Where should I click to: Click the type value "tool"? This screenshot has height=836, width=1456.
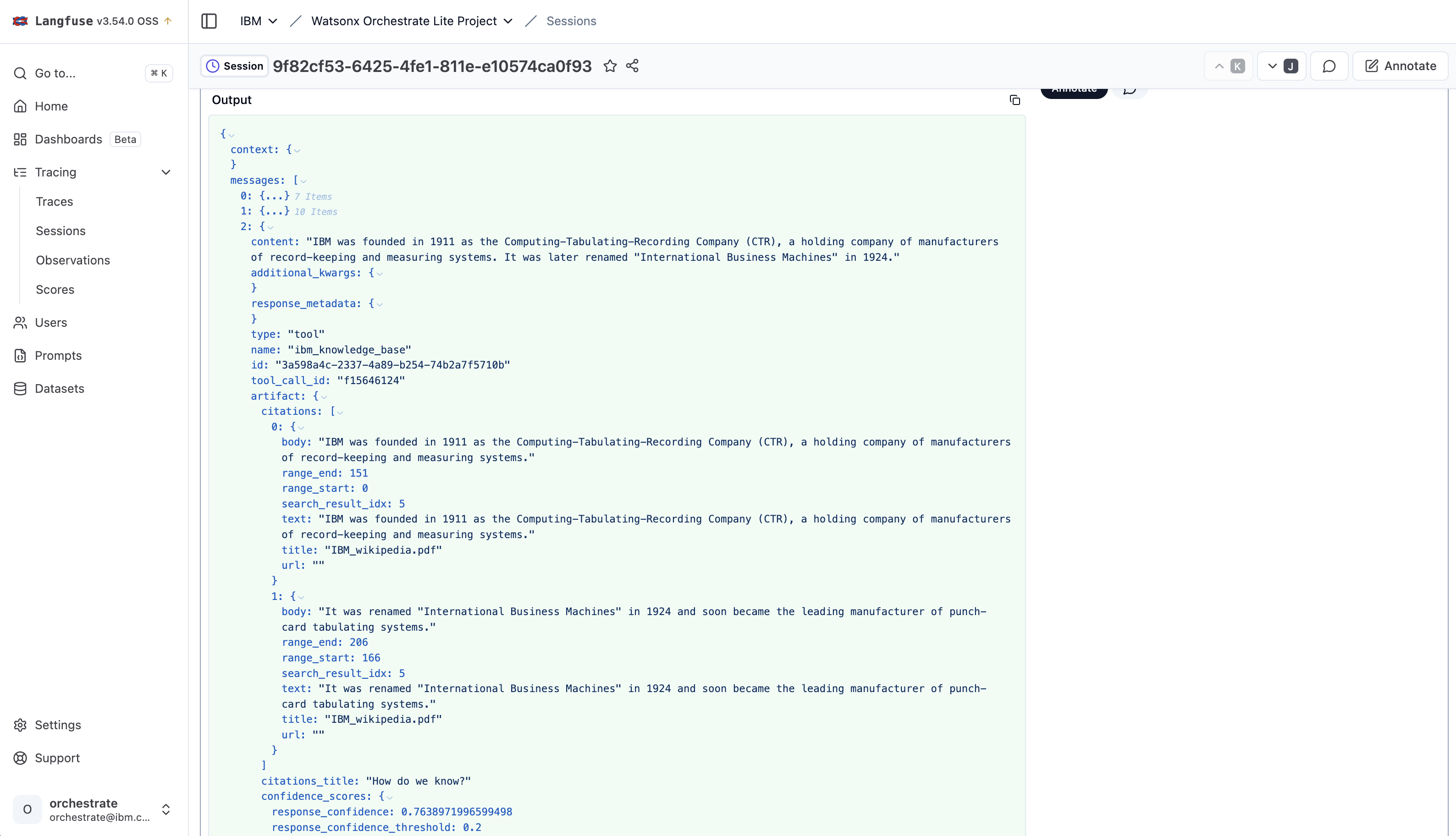pos(306,334)
